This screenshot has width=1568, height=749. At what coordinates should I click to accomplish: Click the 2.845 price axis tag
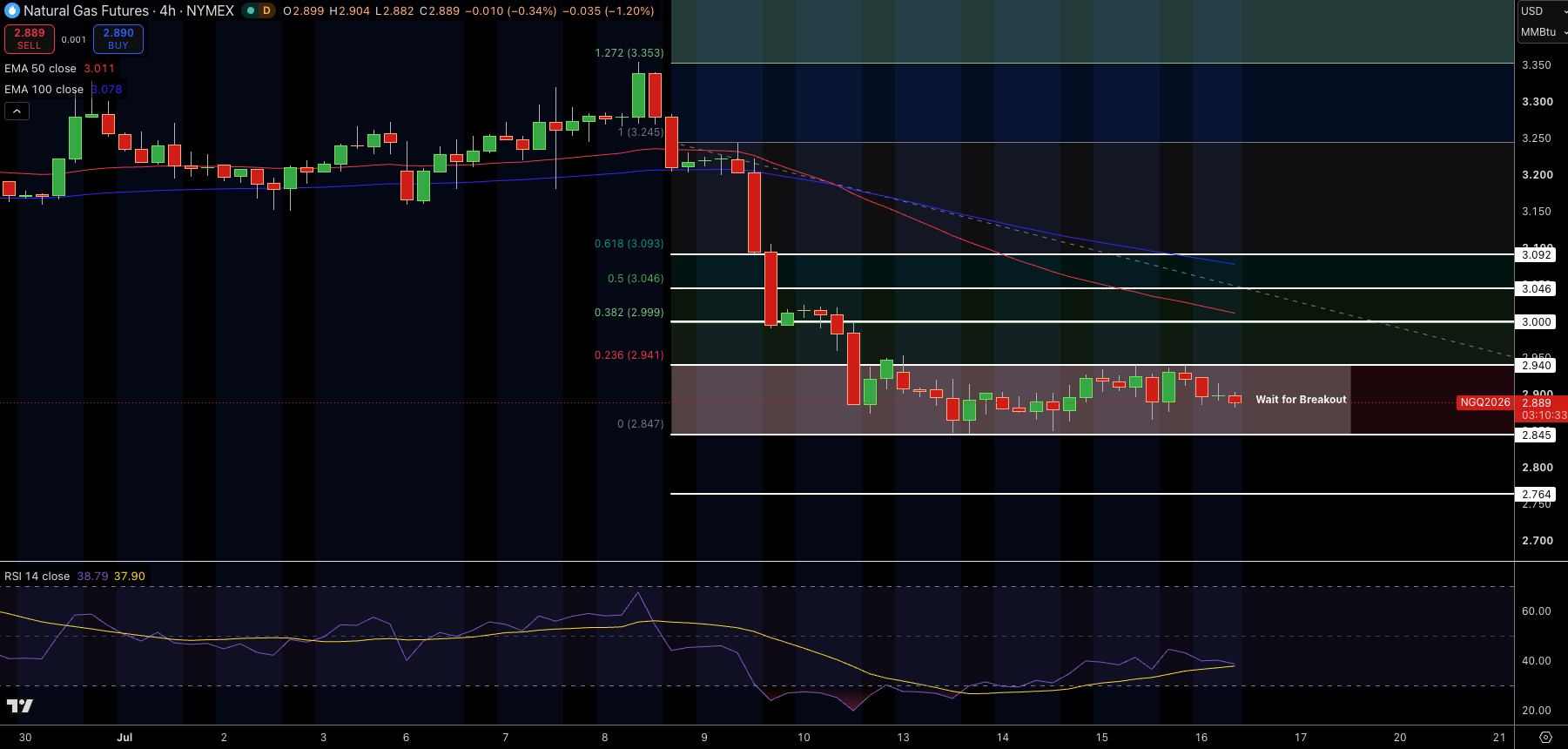pos(1537,435)
